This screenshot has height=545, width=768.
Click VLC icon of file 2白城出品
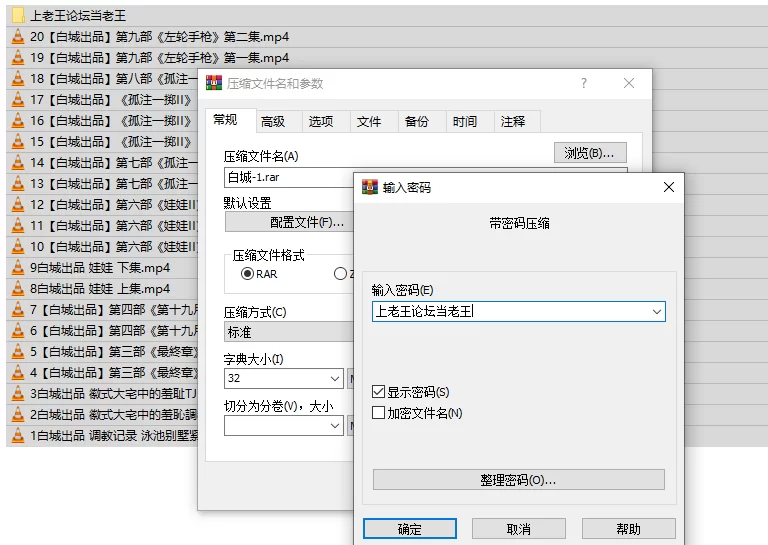(18, 415)
